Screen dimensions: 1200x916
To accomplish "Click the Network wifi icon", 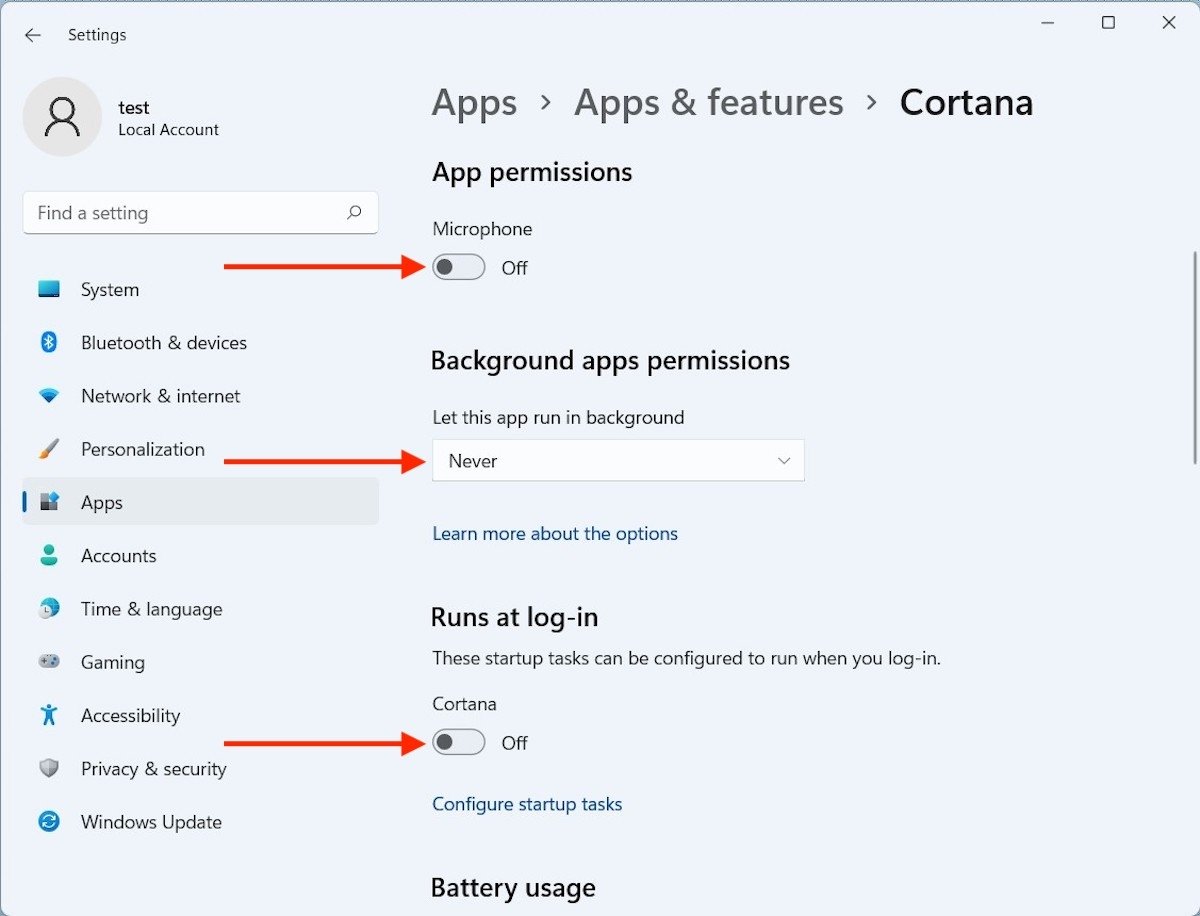I will [49, 396].
